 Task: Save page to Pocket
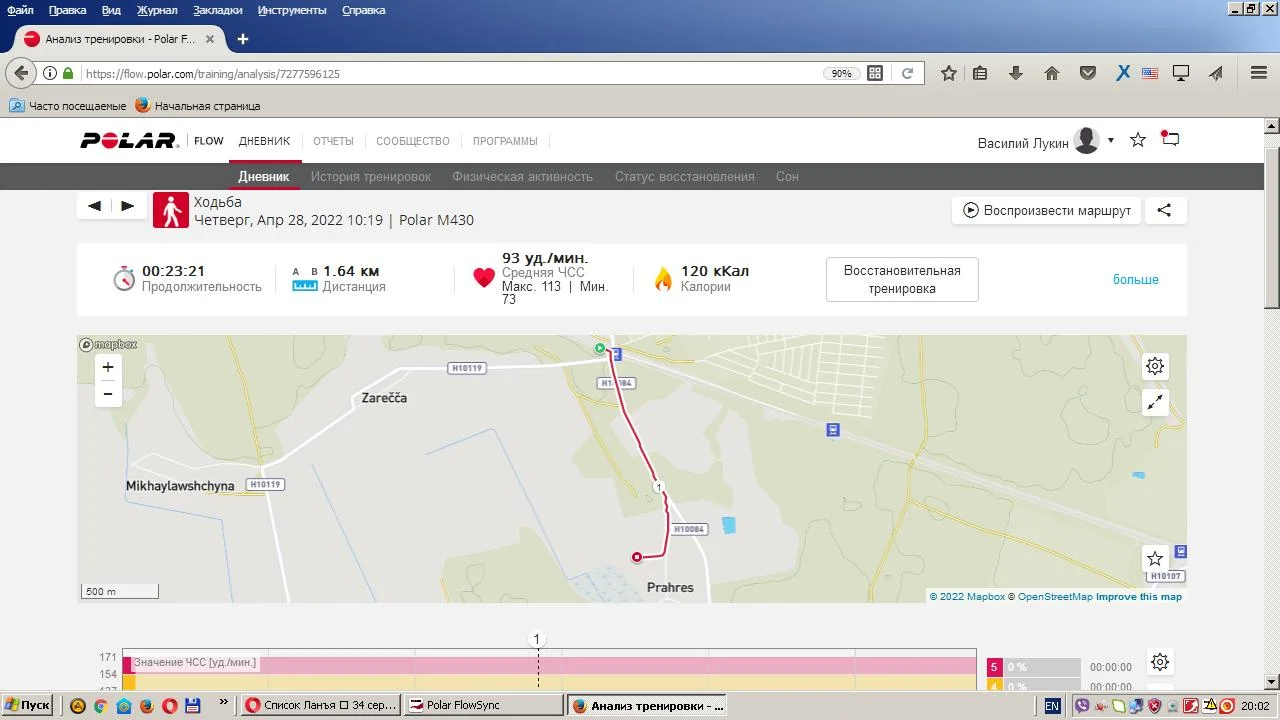[x=1088, y=73]
